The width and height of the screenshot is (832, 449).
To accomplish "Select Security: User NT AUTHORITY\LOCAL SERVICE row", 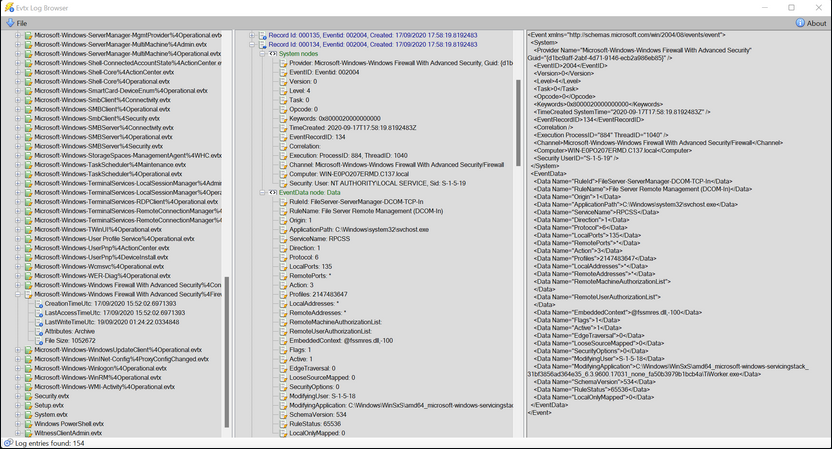I will point(377,183).
